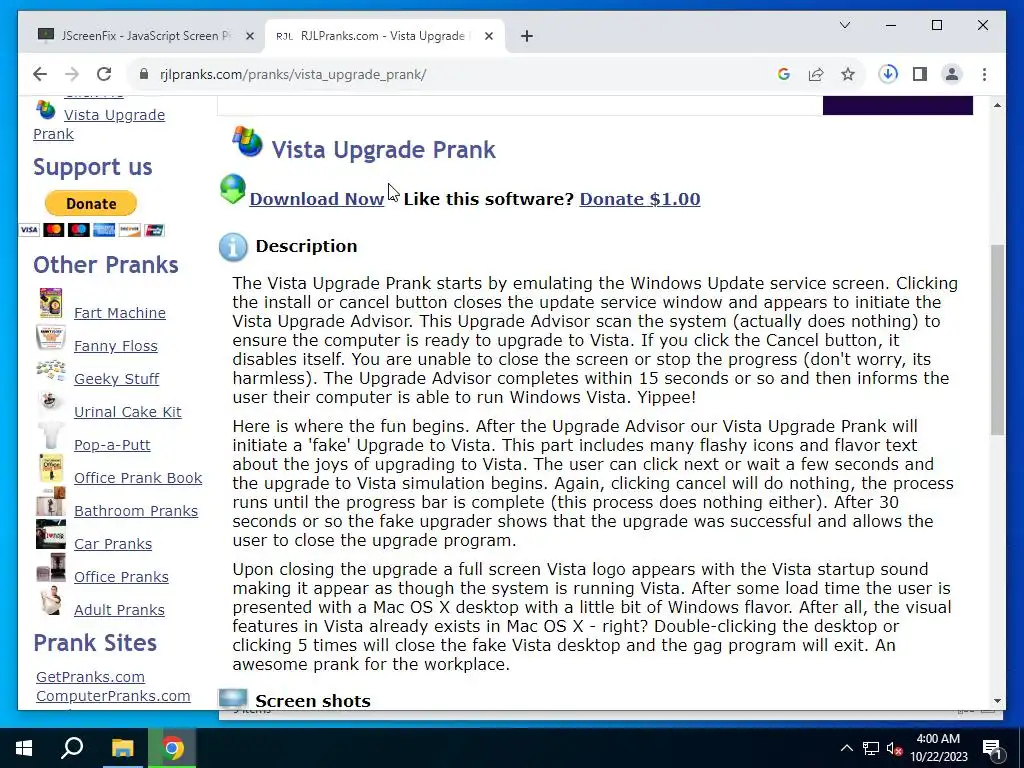Show hidden system tray icons
Viewport: 1024px width, 768px height.
(846, 748)
